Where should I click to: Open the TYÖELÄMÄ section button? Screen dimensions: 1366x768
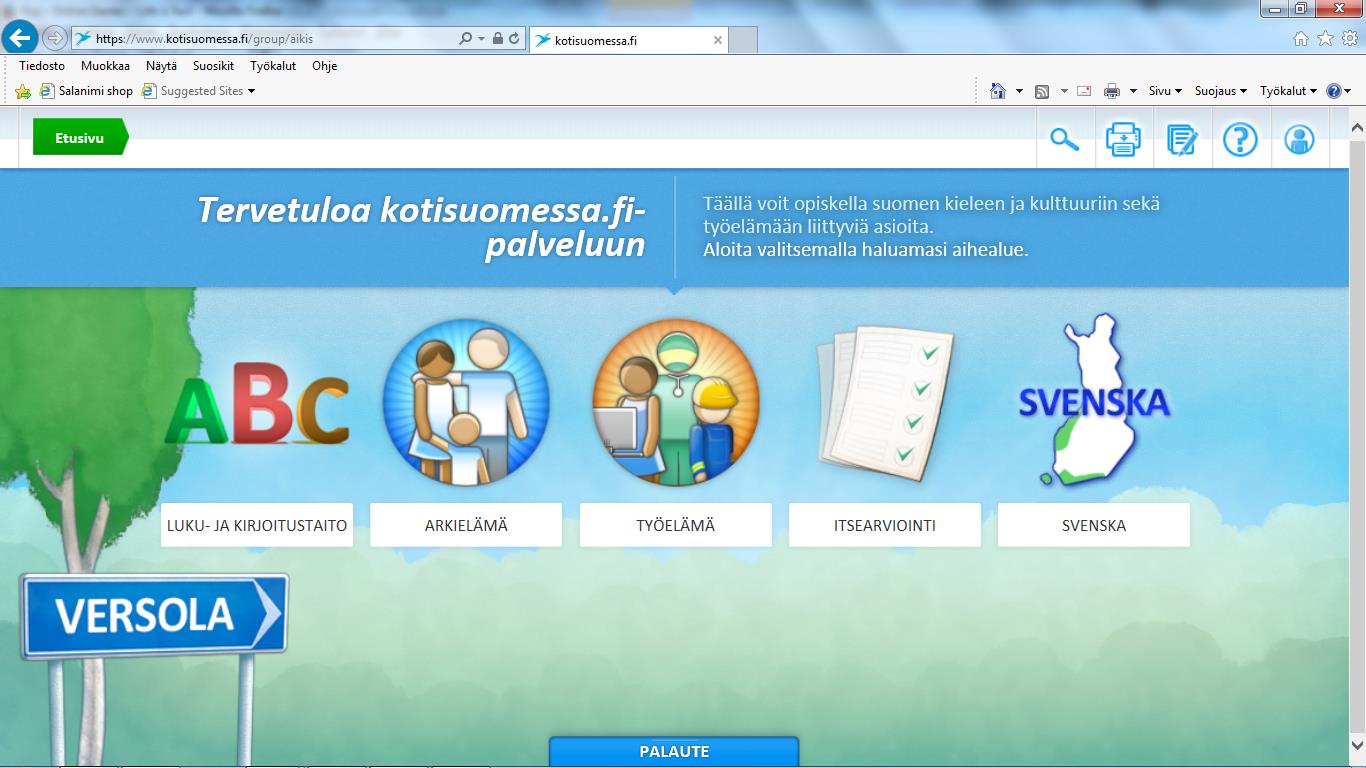(676, 525)
